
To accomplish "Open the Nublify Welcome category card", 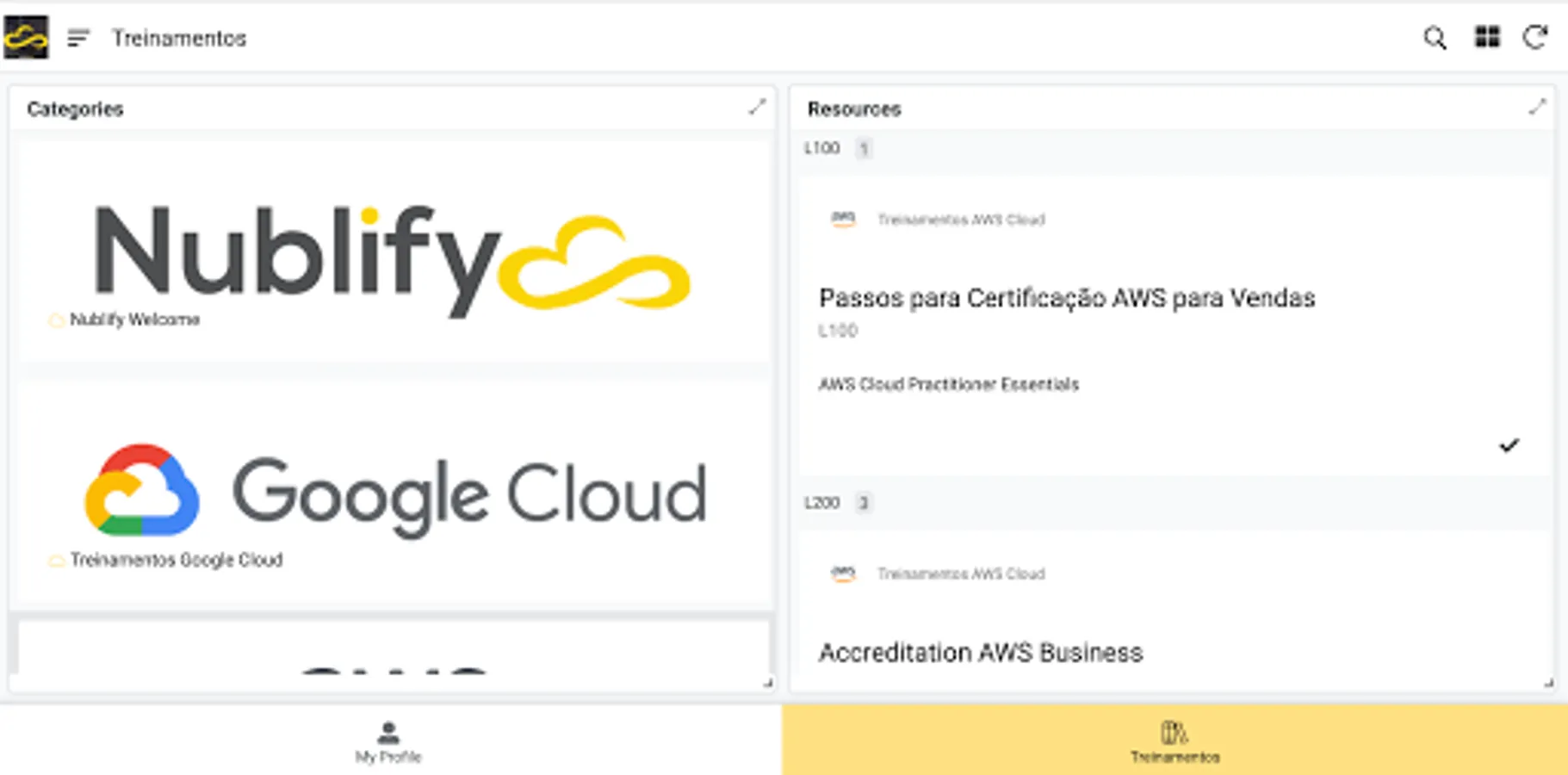I will (394, 251).
